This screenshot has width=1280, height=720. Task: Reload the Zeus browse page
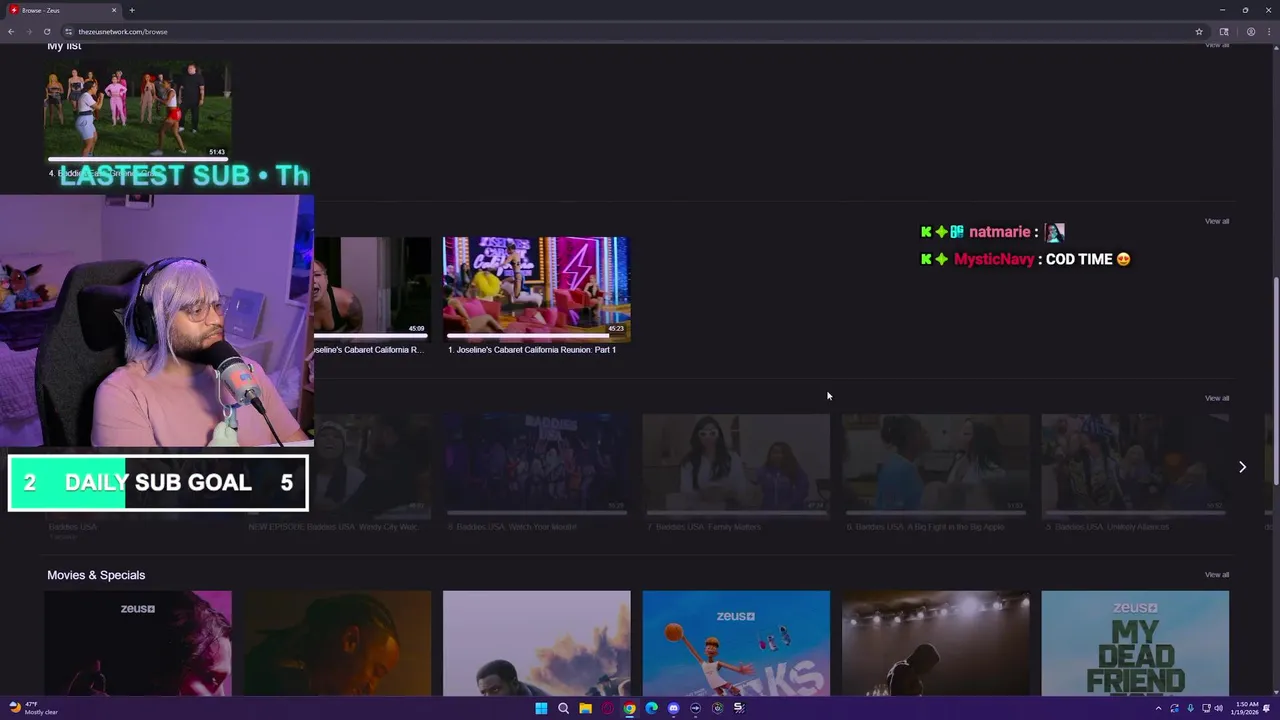coord(46,31)
